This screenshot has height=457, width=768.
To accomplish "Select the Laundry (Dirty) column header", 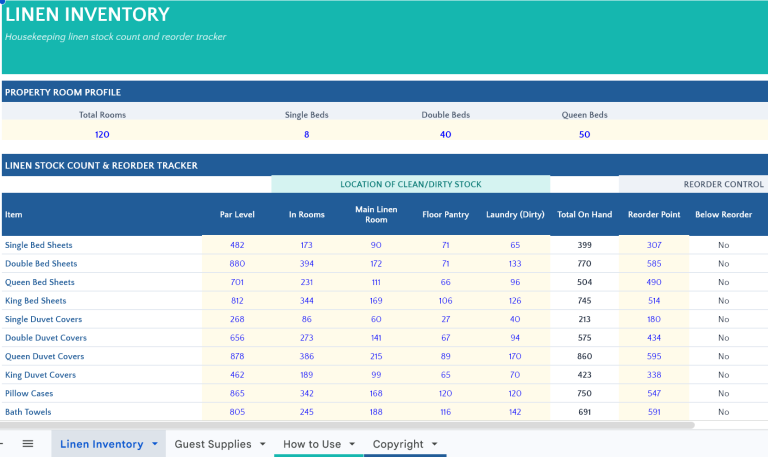I will click(515, 215).
